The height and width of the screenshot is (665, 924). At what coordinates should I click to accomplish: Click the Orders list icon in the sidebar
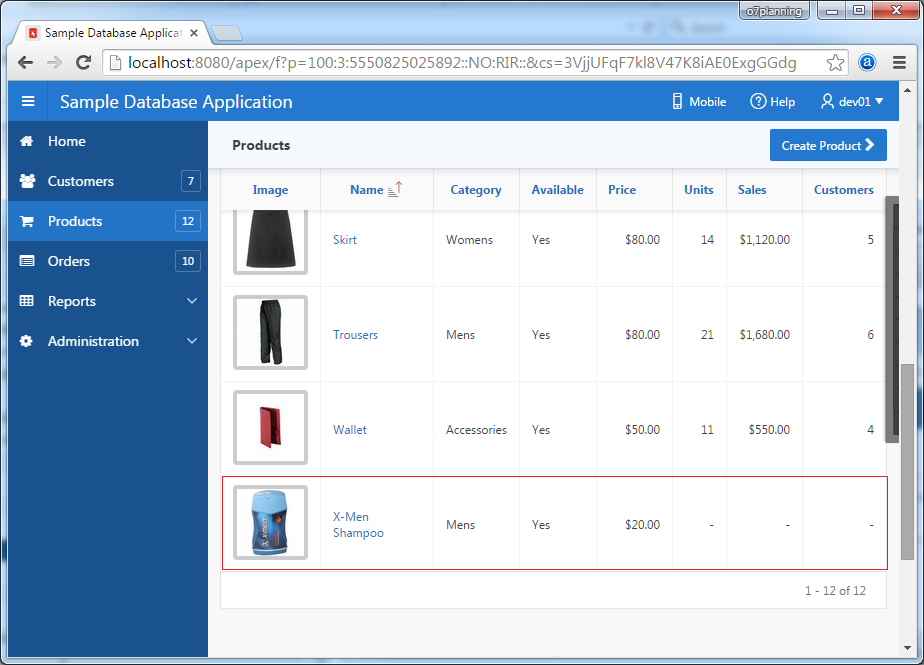[x=27, y=261]
